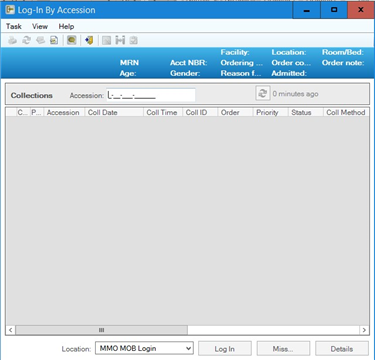375x360 pixels.
Task: Click the 'C...' column header
Action: [x=22, y=112]
